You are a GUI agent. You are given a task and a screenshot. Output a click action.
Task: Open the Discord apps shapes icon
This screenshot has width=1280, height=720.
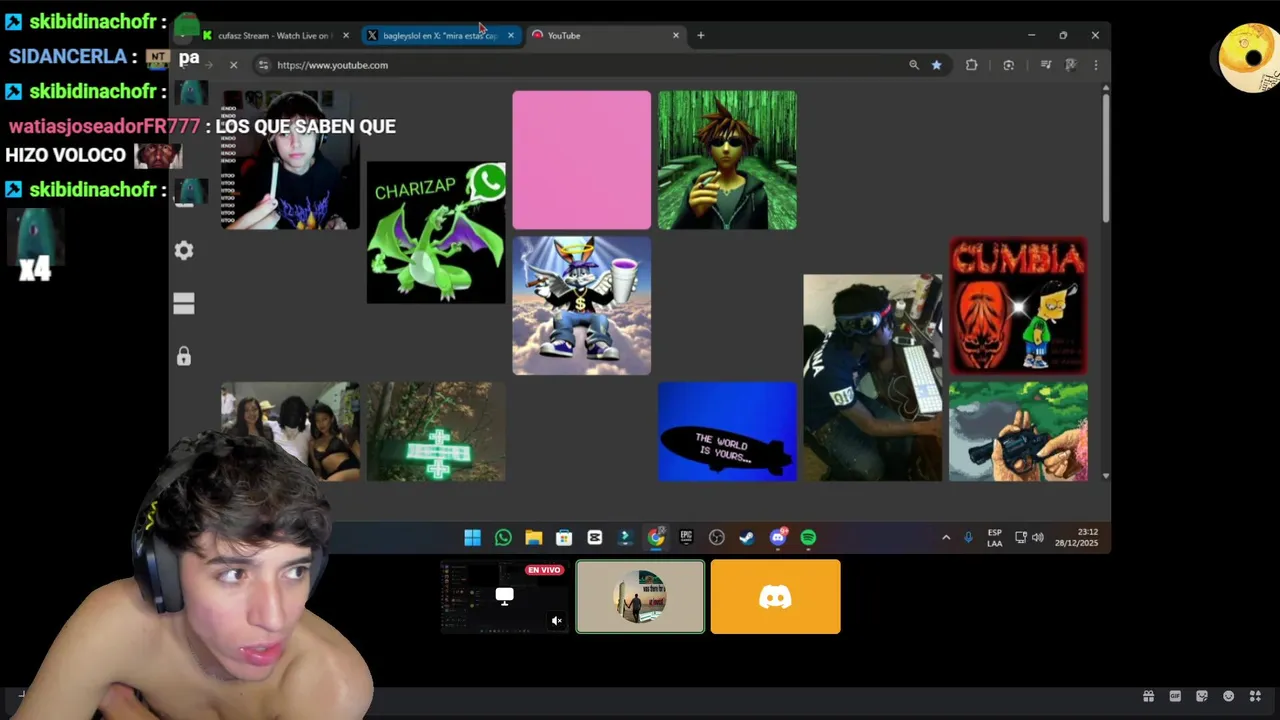[x=1256, y=696]
